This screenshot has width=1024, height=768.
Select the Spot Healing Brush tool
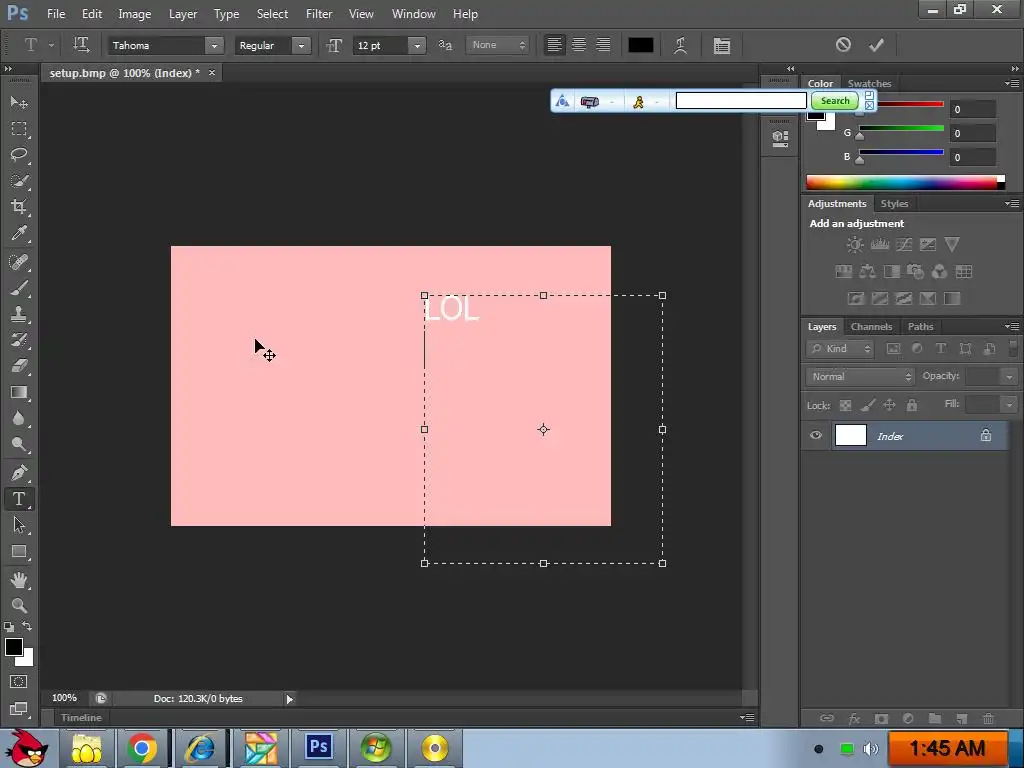click(x=19, y=262)
